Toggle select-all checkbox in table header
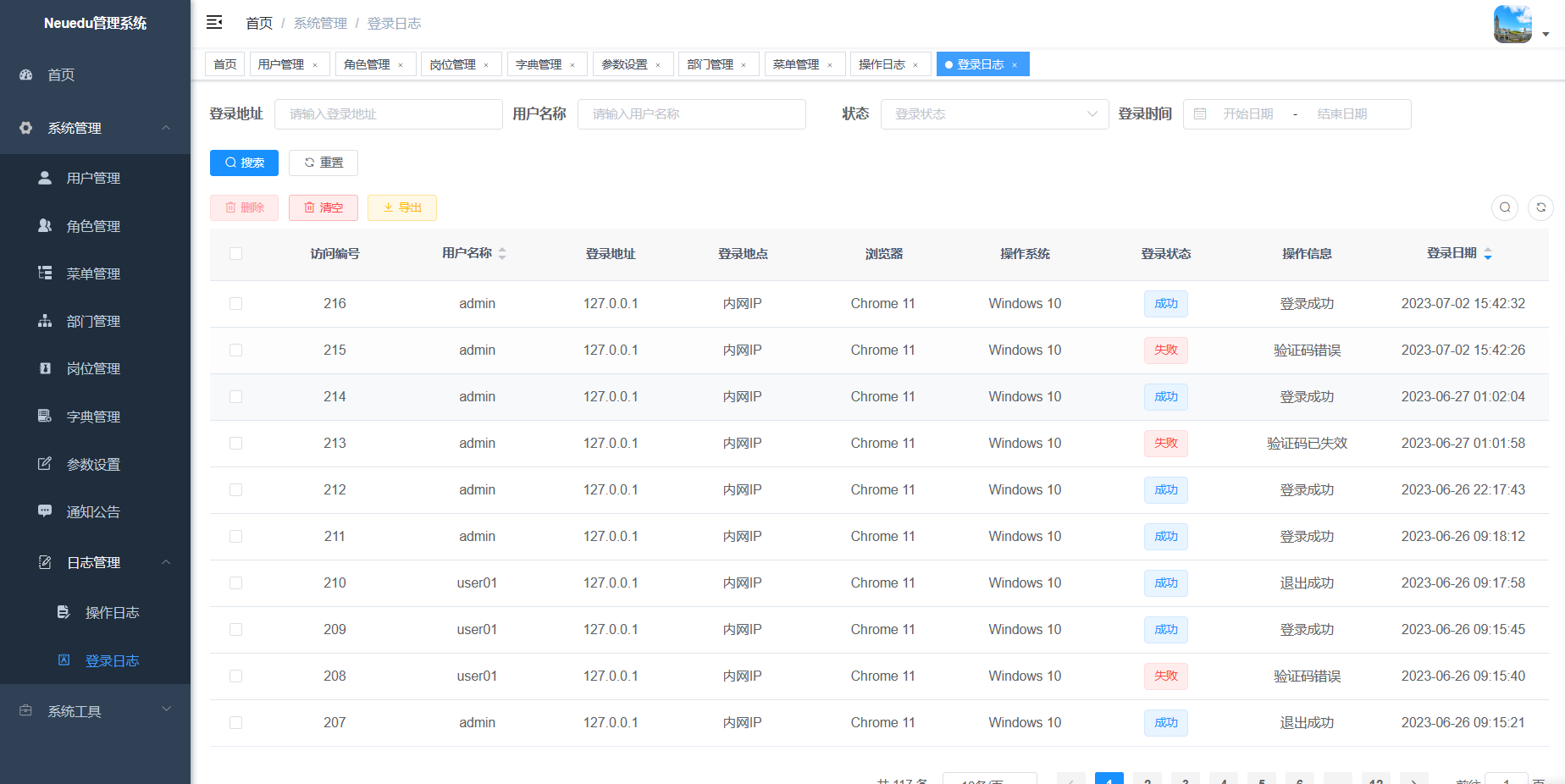 click(x=235, y=254)
